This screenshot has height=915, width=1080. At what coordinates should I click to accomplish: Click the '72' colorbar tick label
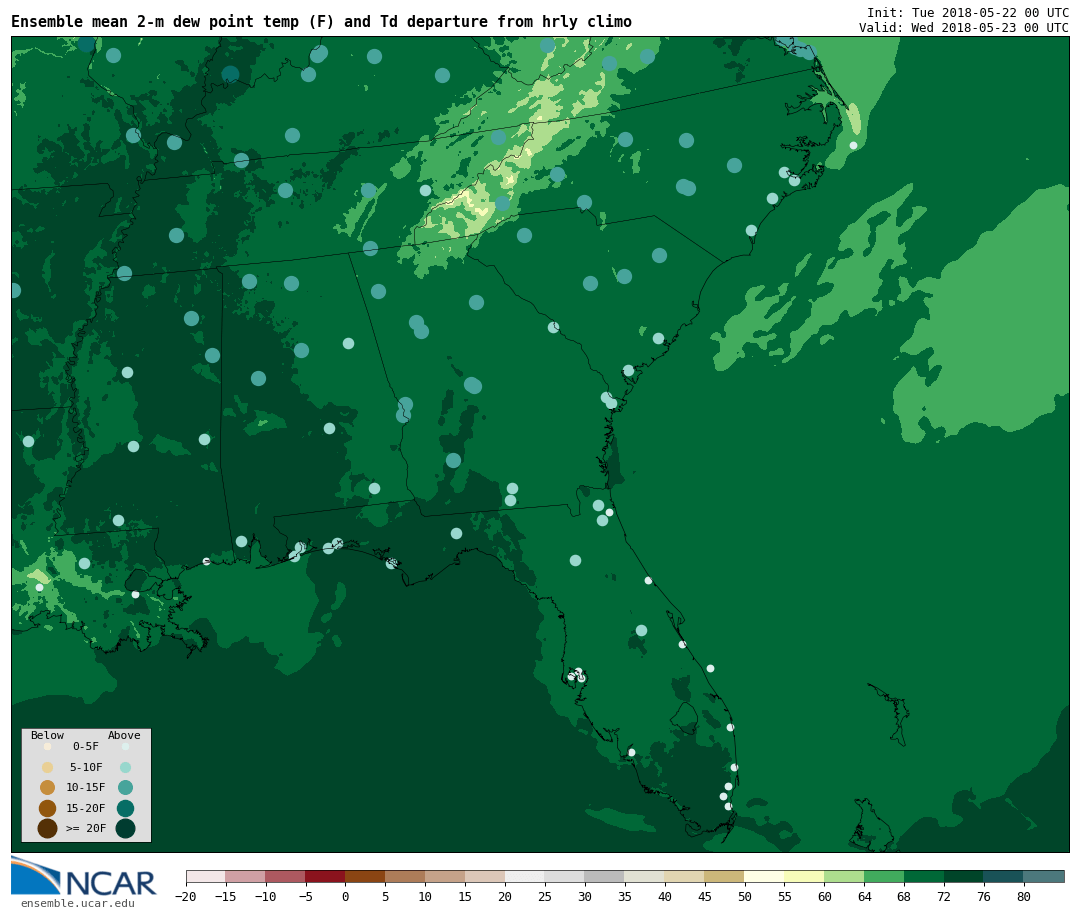coord(944,896)
